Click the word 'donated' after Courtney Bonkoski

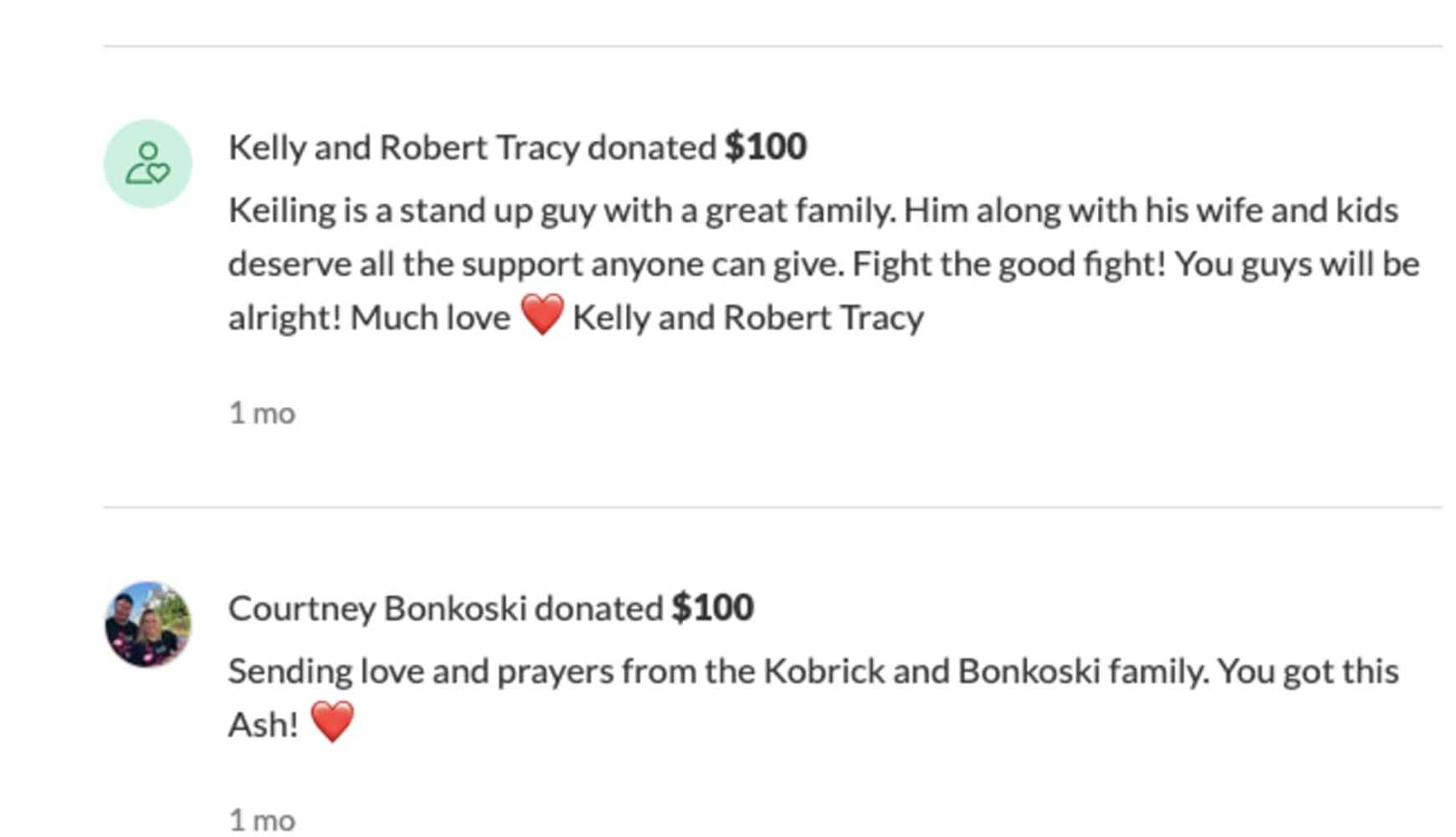click(599, 608)
